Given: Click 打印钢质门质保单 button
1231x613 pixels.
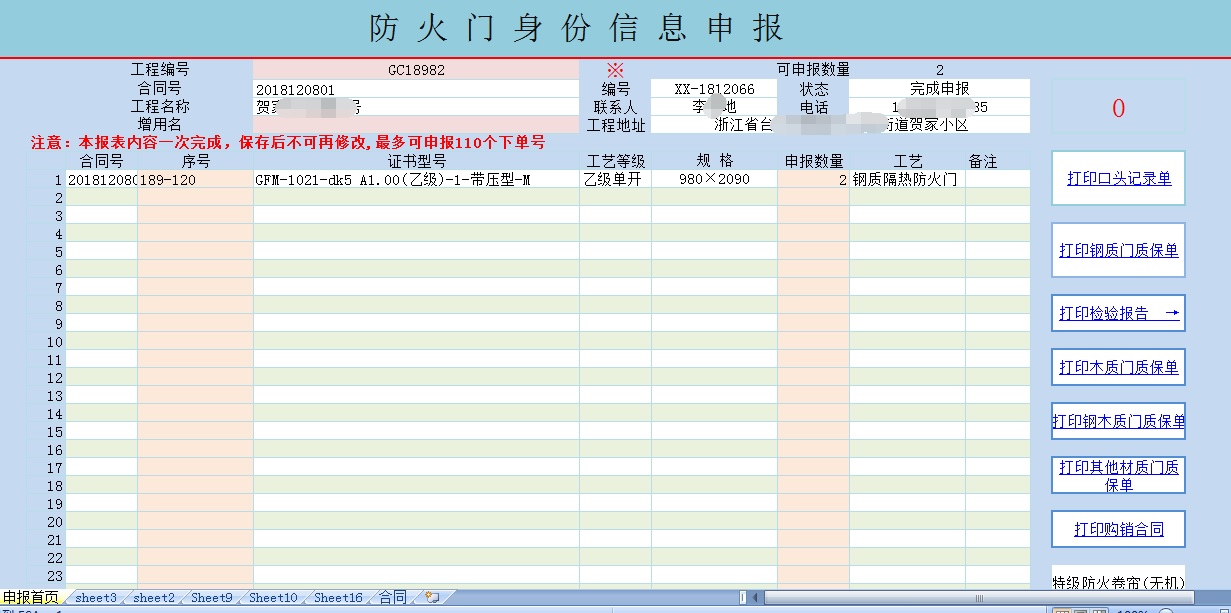Looking at the screenshot, I should (x=1118, y=251).
